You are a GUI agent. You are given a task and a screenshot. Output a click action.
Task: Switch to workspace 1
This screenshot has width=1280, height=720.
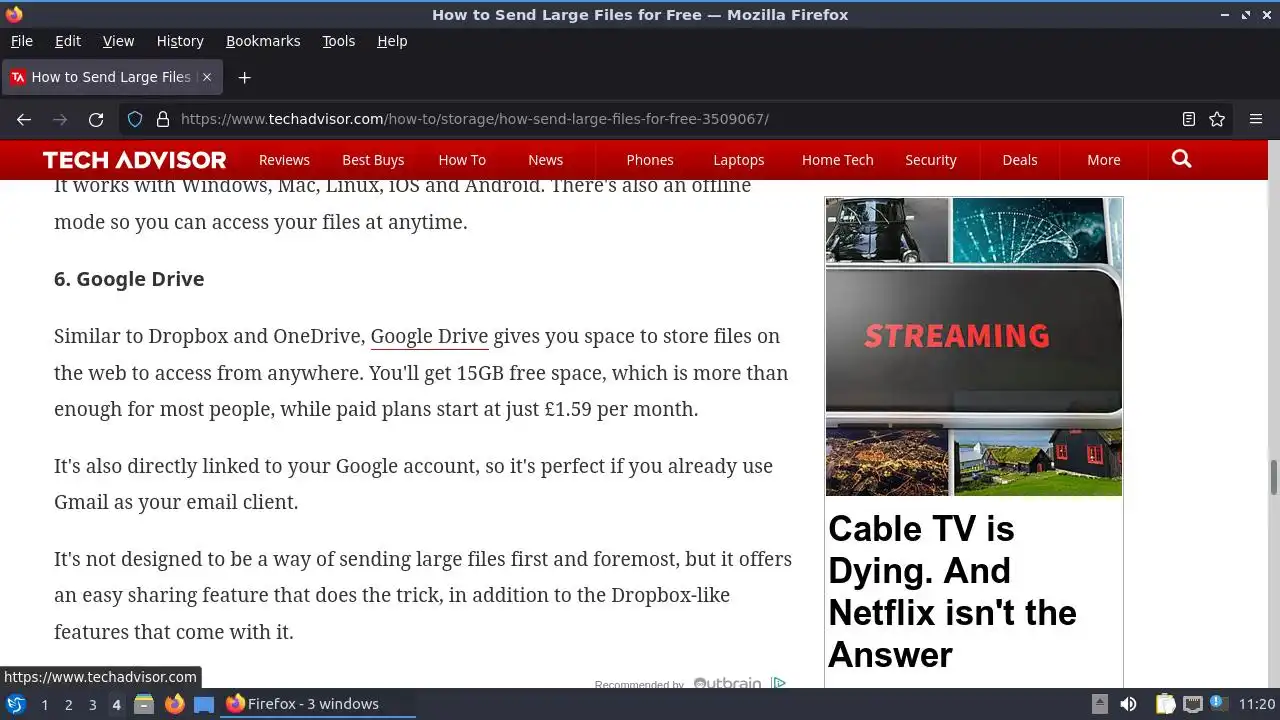point(44,704)
